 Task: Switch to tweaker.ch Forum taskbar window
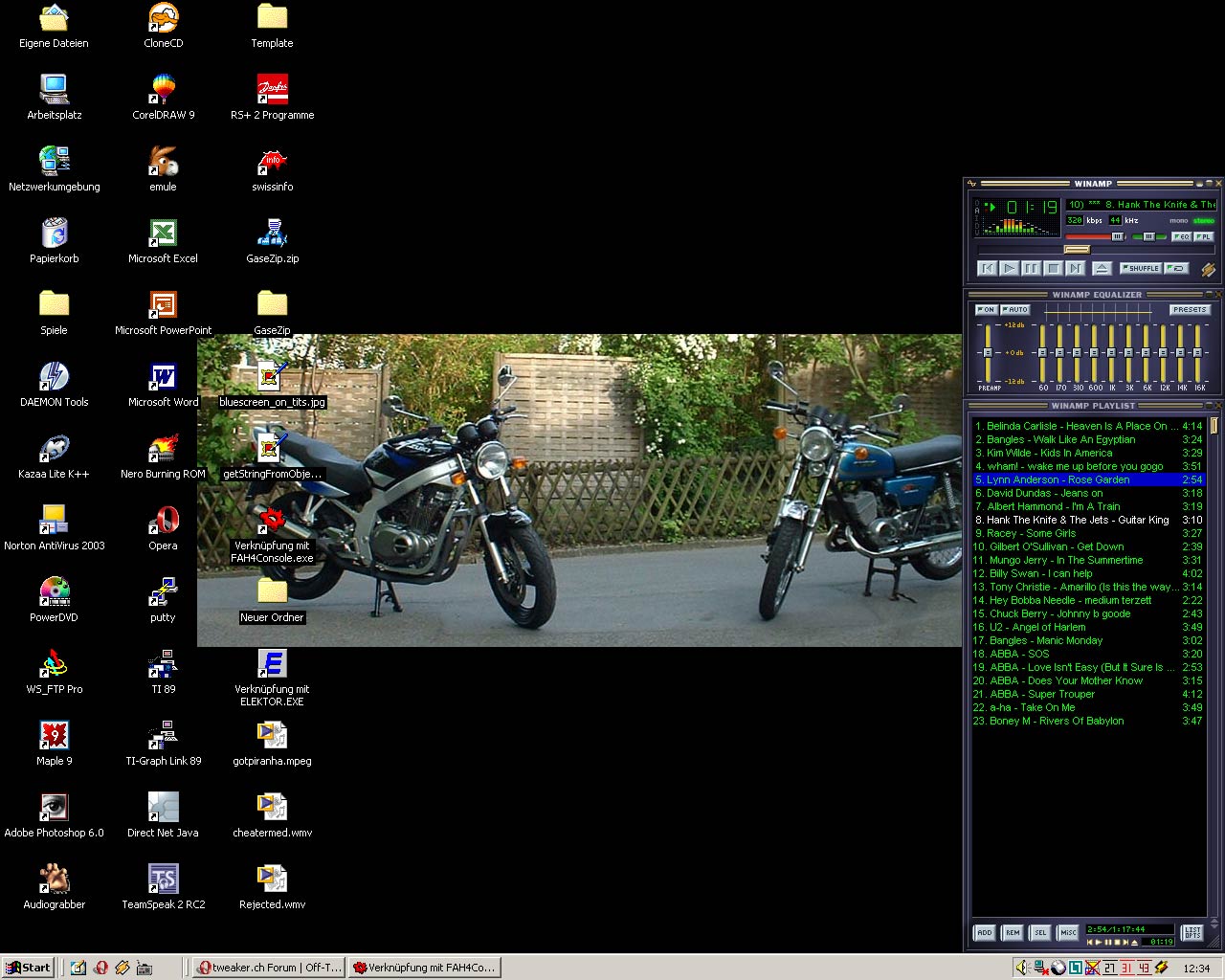click(268, 968)
